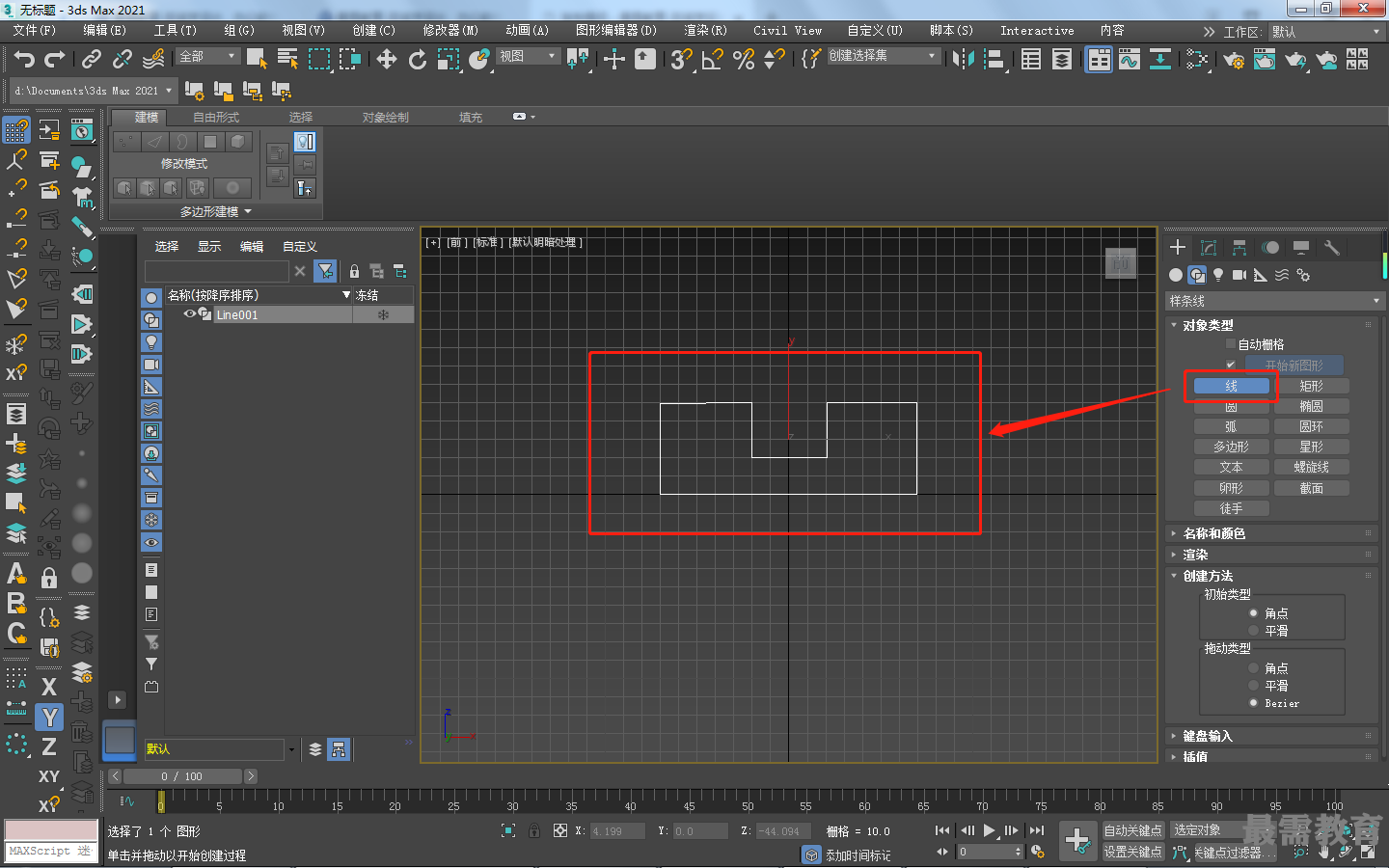This screenshot has height=868, width=1389.
Task: Toggle the Angle Snap icon
Action: 712,60
